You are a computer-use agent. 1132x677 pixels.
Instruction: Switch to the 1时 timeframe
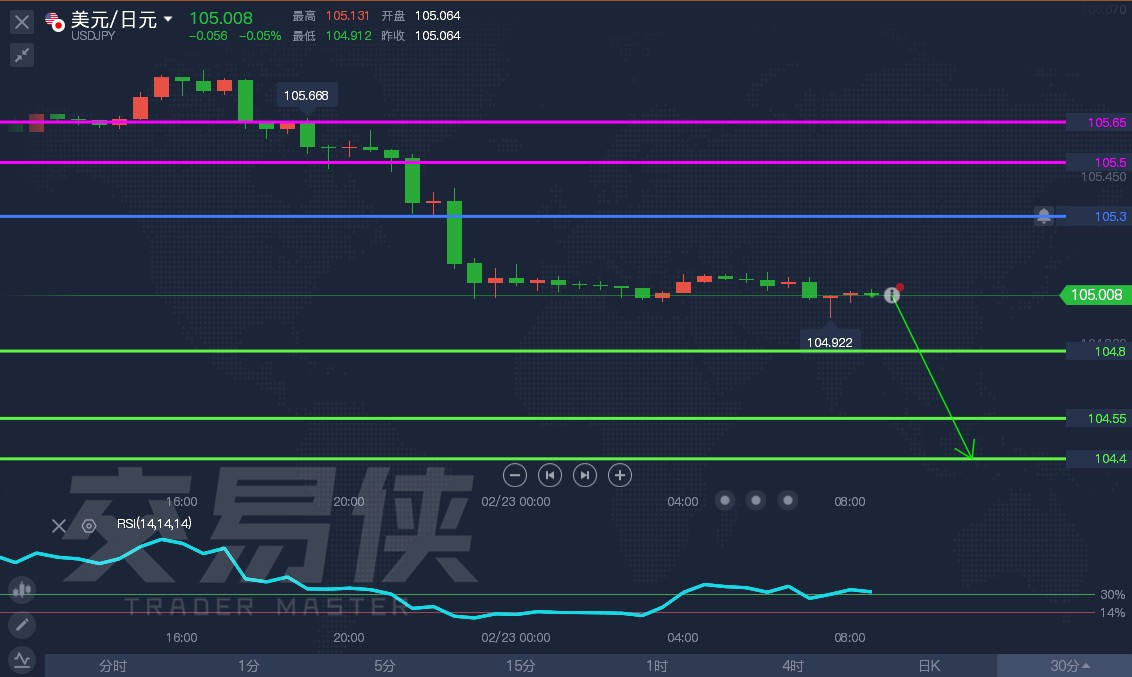click(x=657, y=665)
